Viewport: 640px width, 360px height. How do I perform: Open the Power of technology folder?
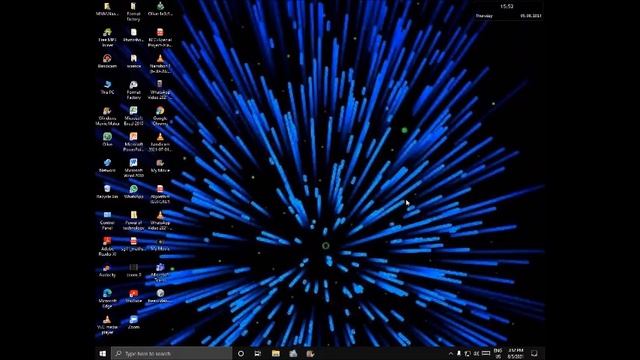133,220
